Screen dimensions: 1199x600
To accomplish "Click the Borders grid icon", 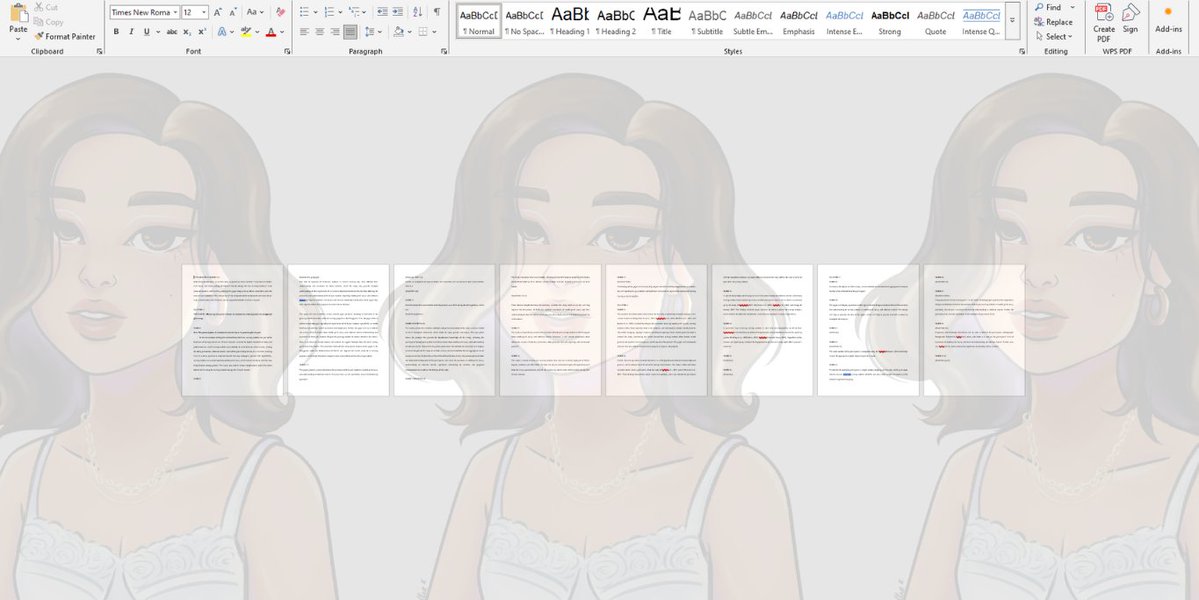I will coord(423,32).
